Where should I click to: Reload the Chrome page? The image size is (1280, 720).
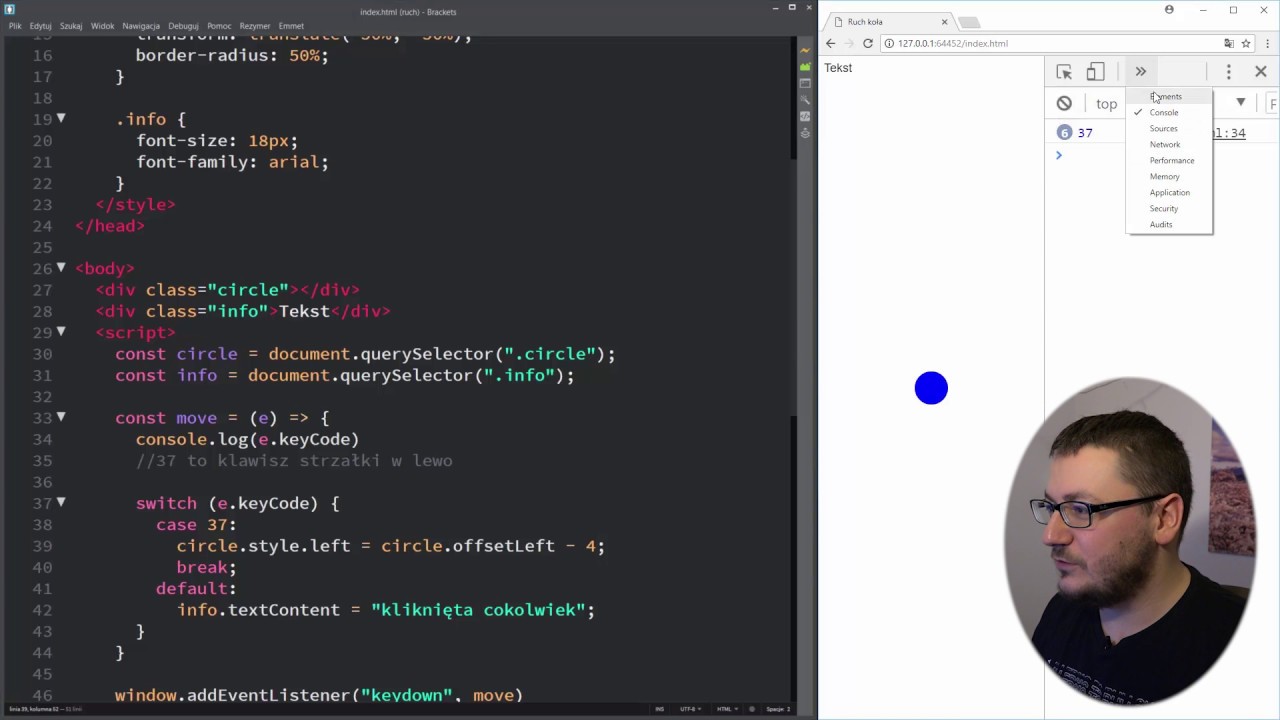868,43
